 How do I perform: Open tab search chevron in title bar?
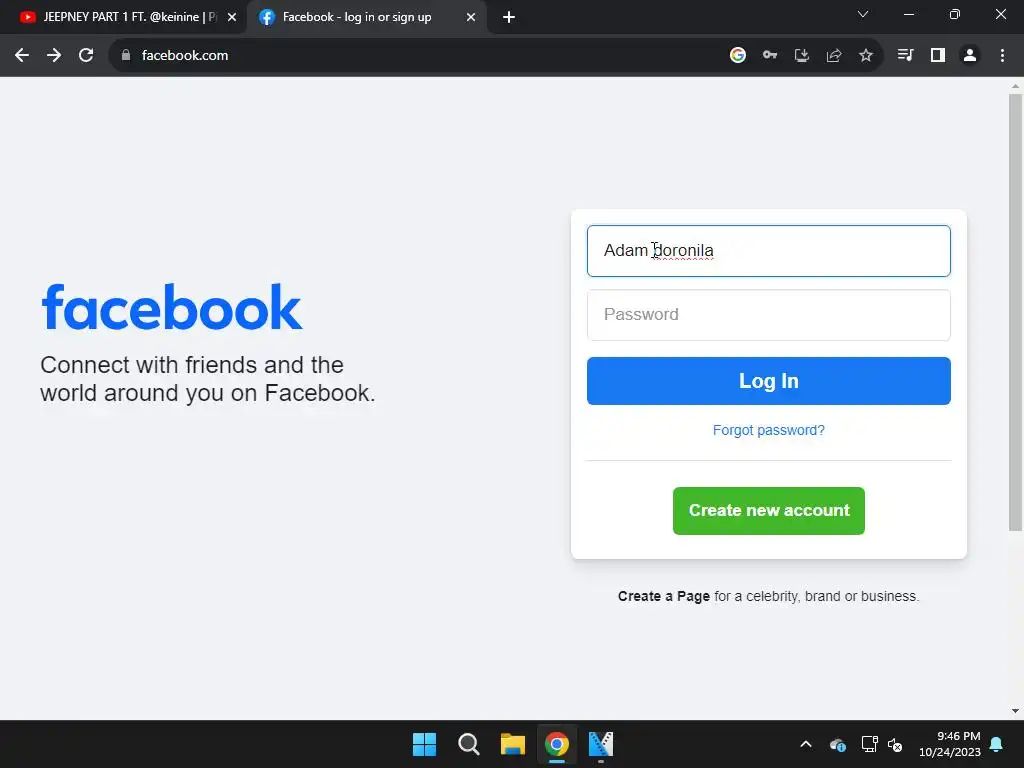pos(863,14)
